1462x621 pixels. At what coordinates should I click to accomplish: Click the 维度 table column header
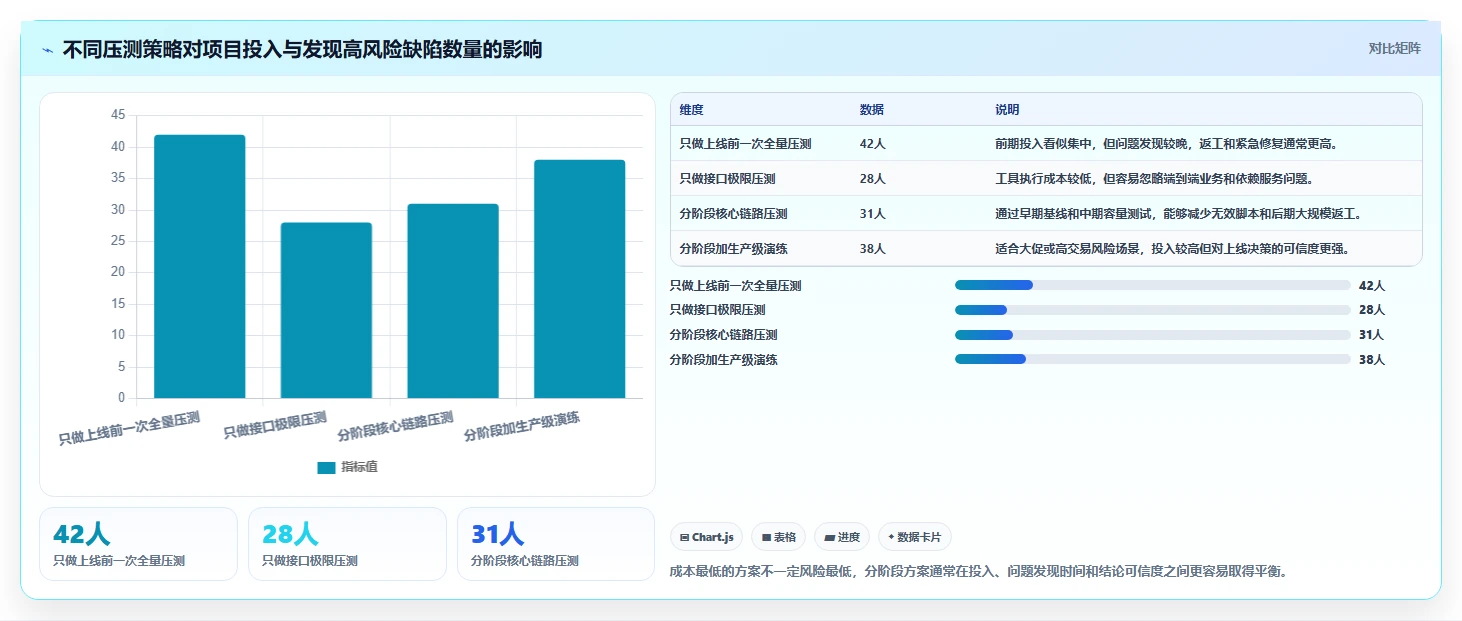(691, 110)
